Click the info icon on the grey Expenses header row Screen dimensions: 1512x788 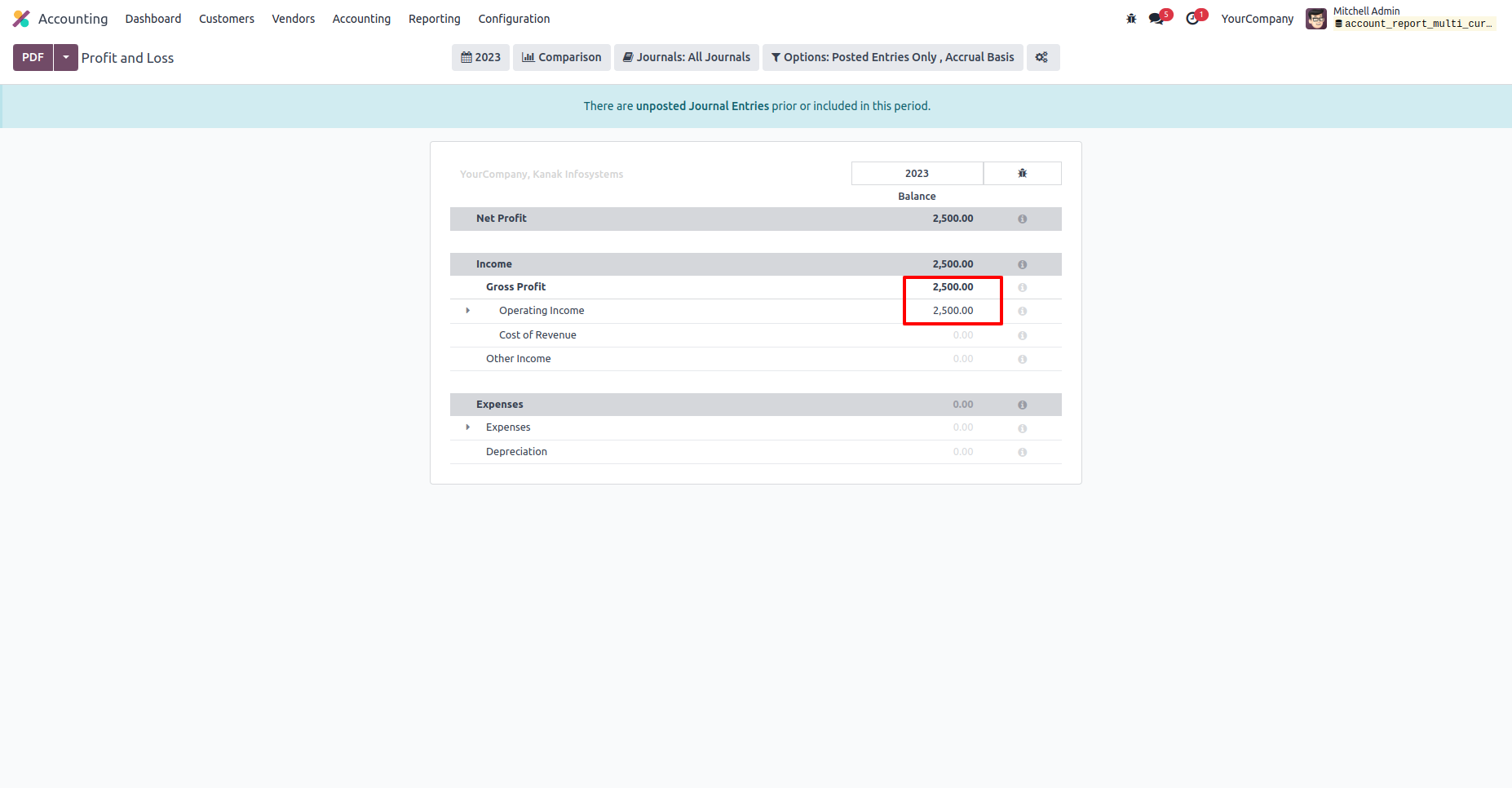pos(1022,405)
